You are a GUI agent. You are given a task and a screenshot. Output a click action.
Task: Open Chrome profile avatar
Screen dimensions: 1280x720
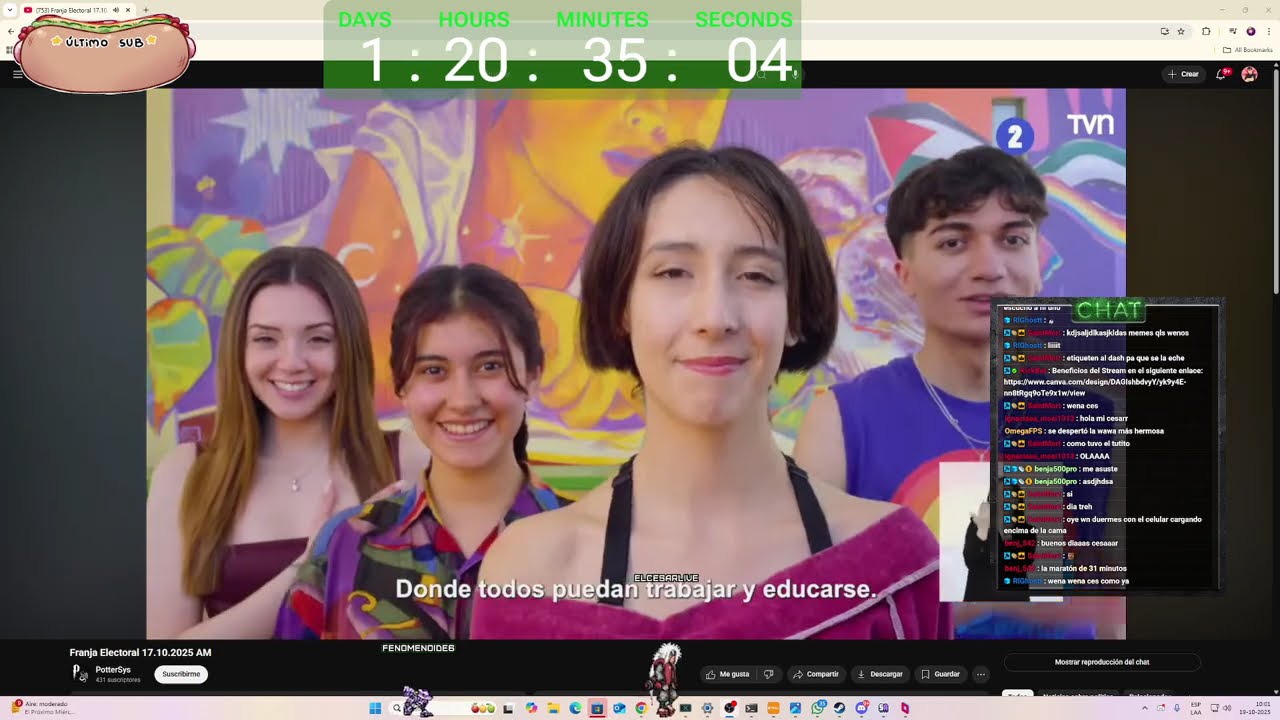[x=1250, y=31]
